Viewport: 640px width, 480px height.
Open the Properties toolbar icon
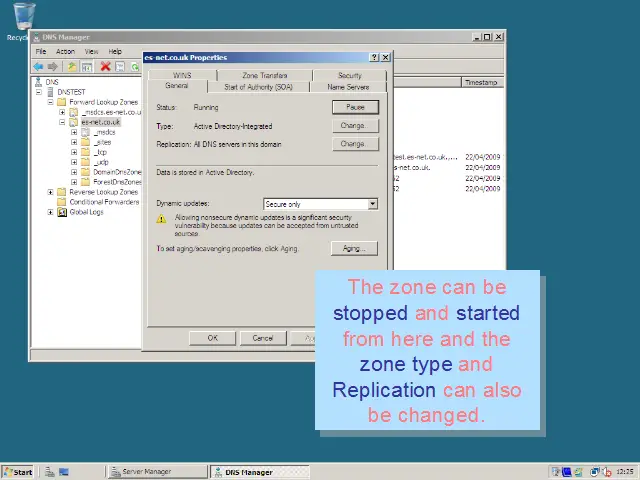click(120, 67)
